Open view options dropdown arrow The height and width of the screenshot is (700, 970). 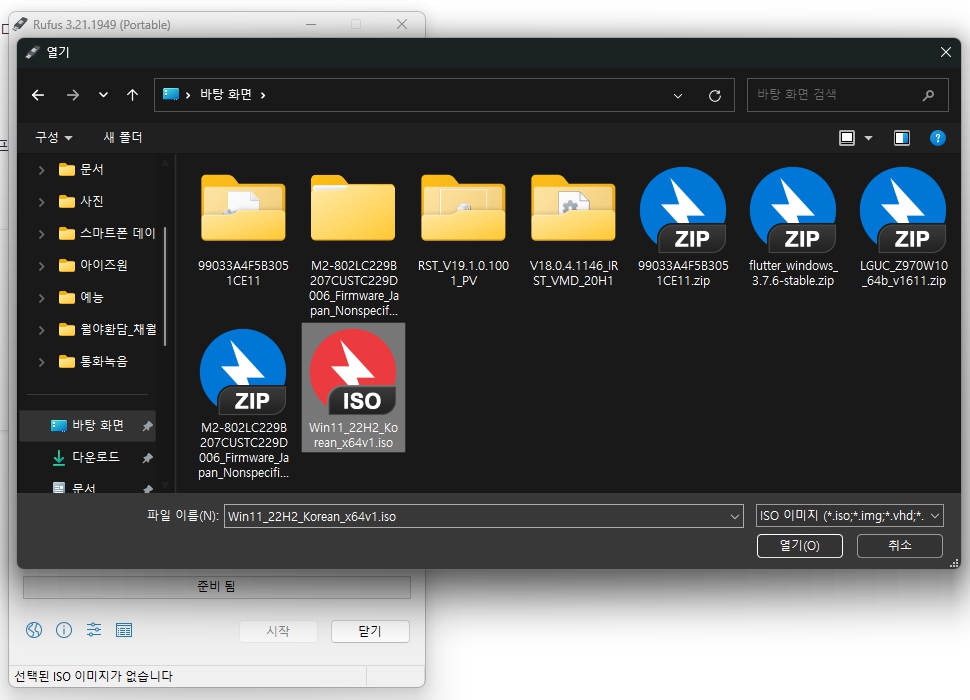point(869,139)
